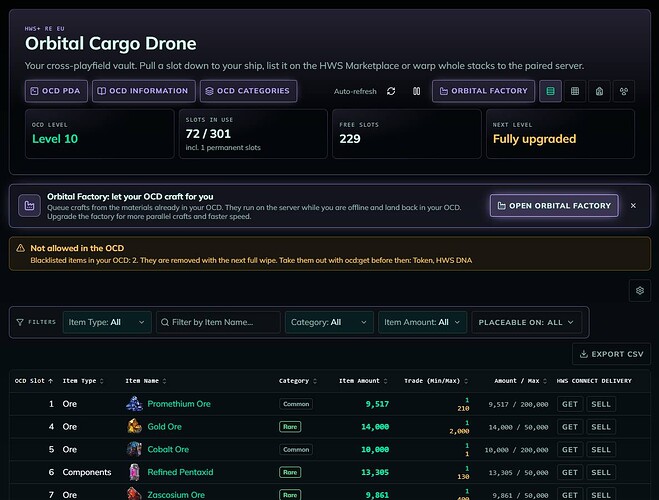Click the Level 10 OCD level value

click(55, 139)
